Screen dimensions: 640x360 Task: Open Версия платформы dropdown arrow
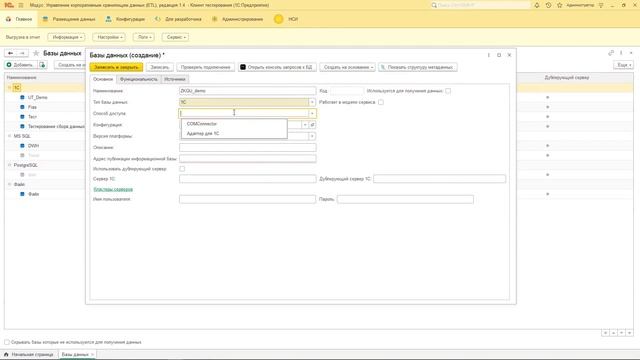click(312, 136)
